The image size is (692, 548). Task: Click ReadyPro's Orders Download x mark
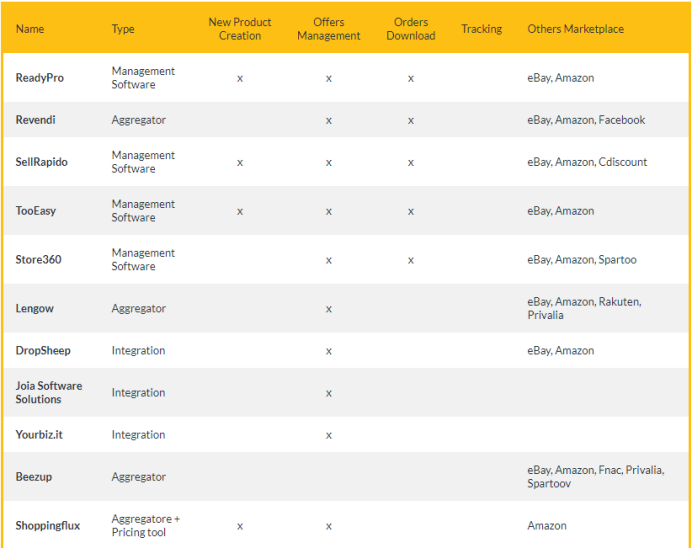tap(411, 79)
